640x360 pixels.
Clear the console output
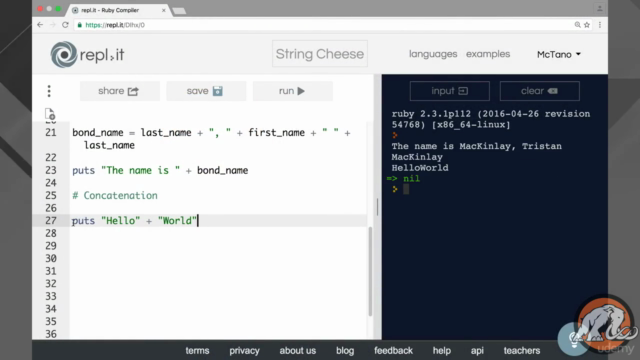[540, 91]
